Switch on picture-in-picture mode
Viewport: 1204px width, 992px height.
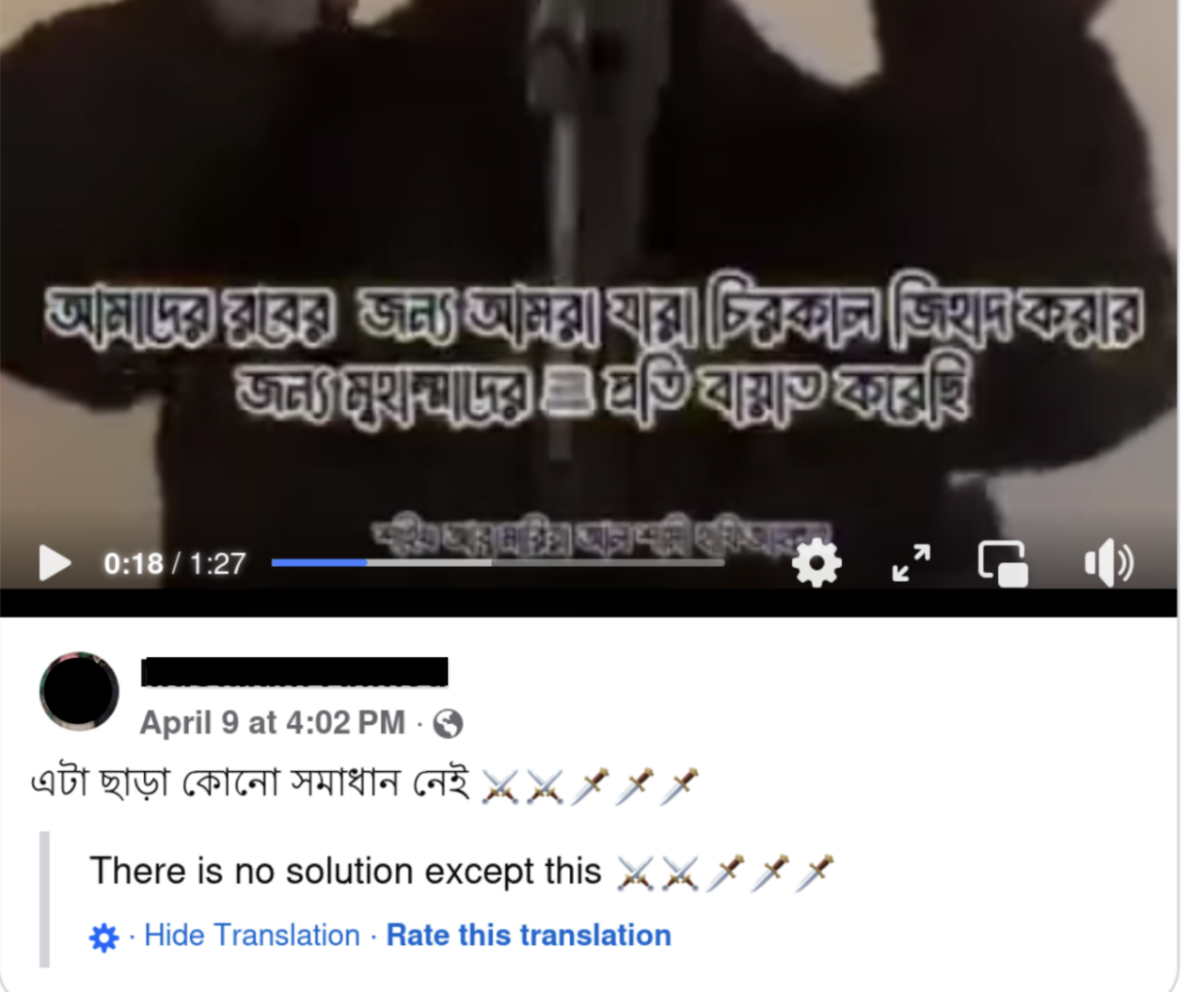pyautogui.click(x=1003, y=563)
